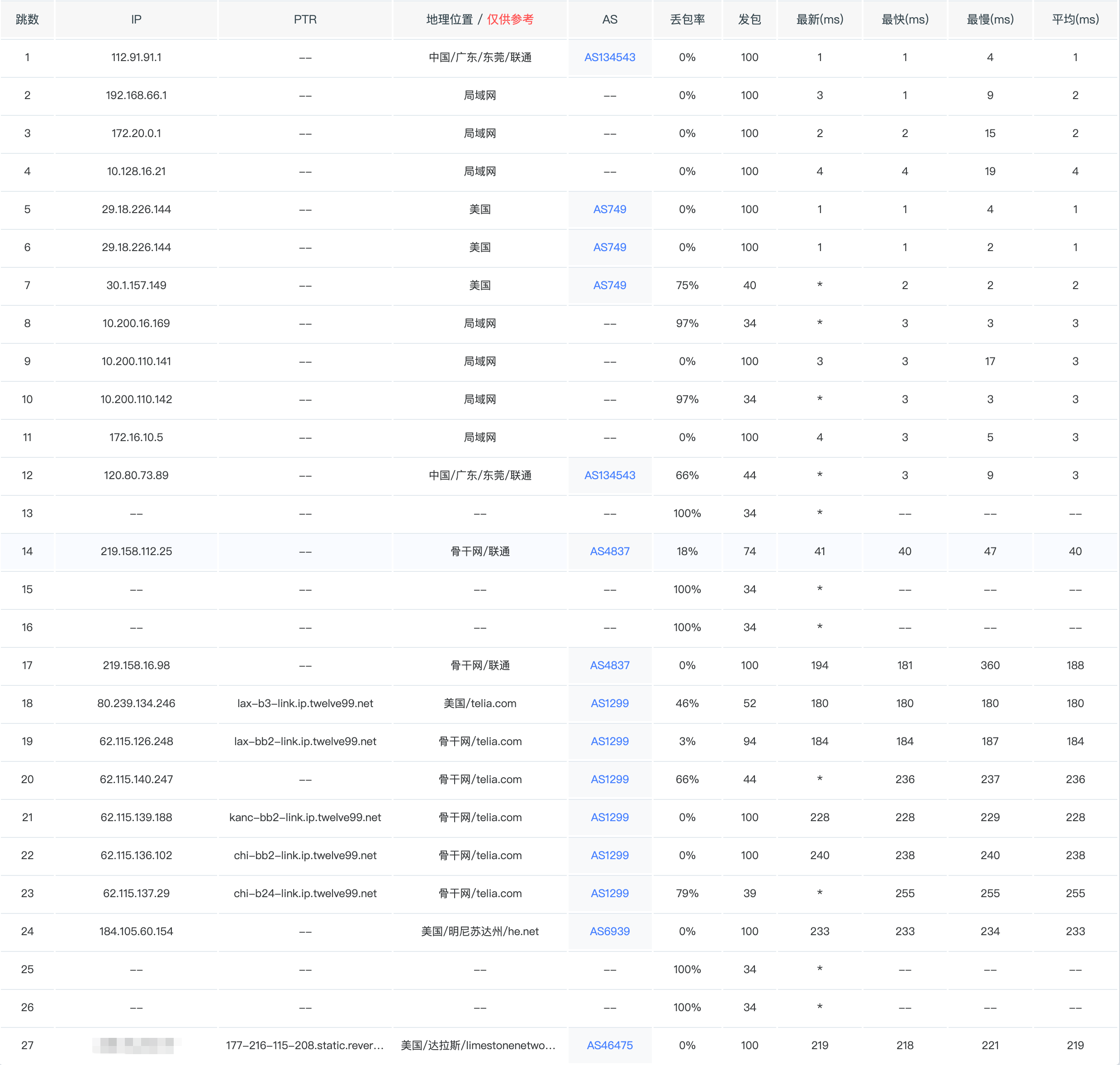The width and height of the screenshot is (1120, 1065).
Task: Click the 平均(ms) column header
Action: pos(1075,19)
